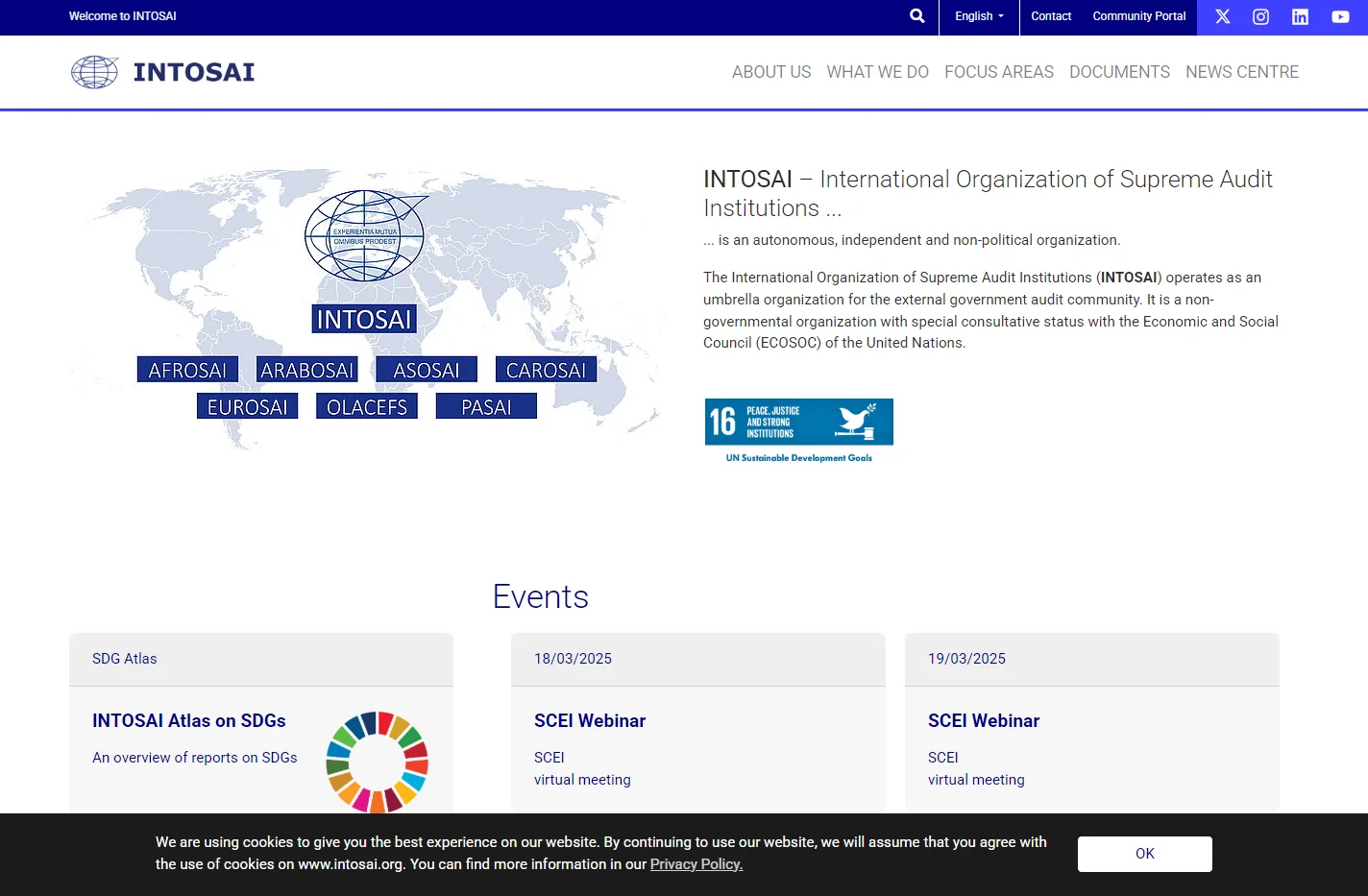Viewport: 1368px width, 896px height.
Task: Click the 18/03/2025 date header
Action: [x=698, y=659]
